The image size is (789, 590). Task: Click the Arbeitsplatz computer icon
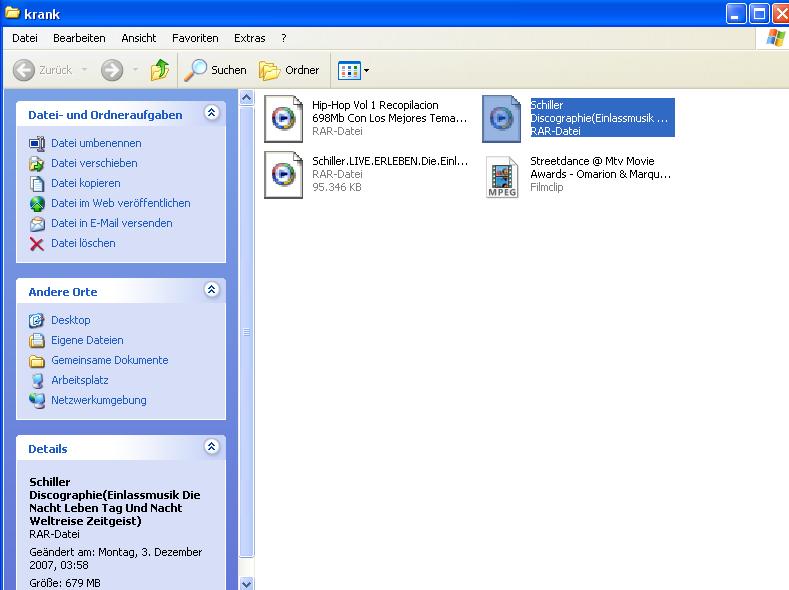tap(37, 381)
